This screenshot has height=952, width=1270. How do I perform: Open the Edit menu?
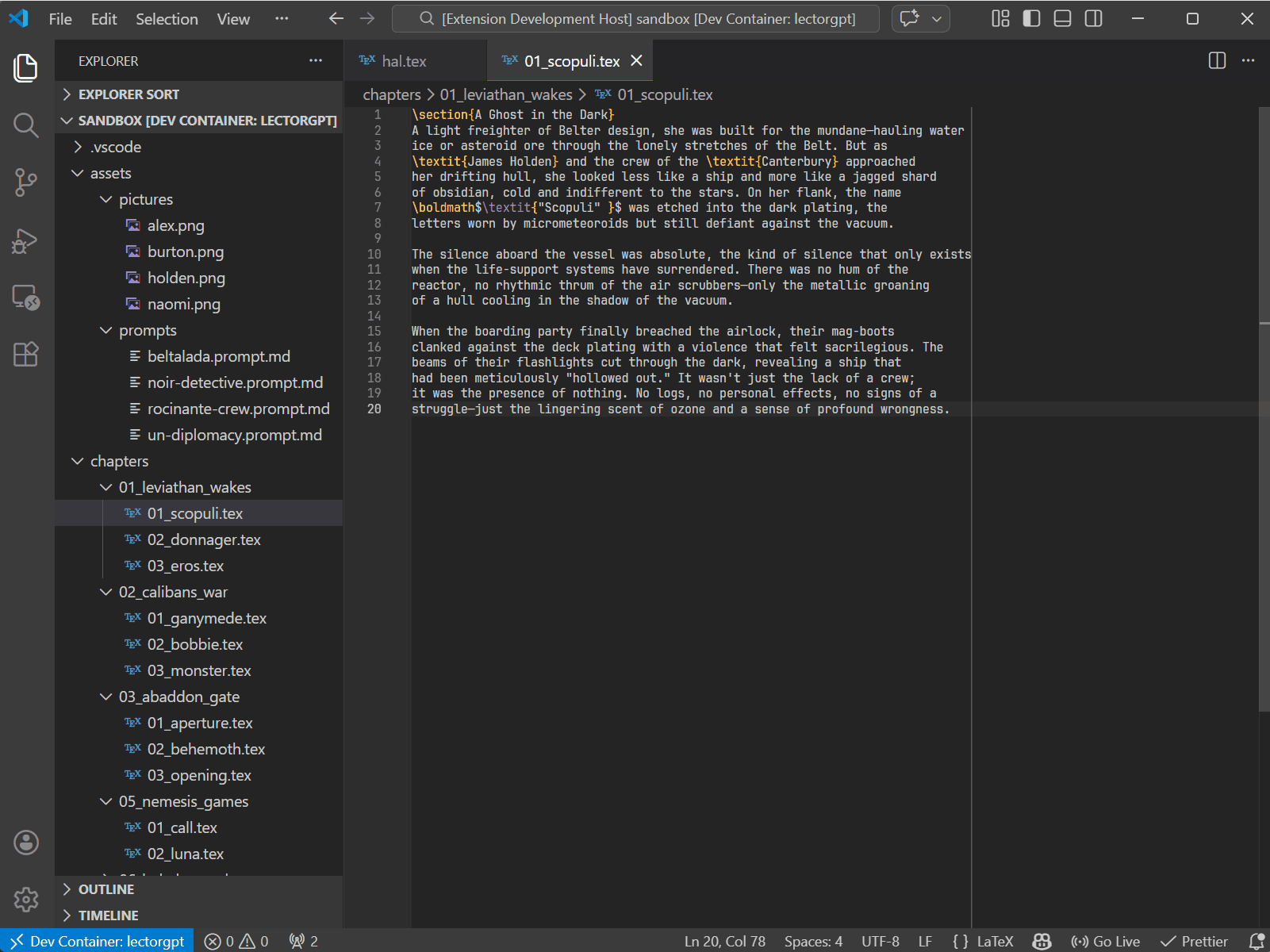click(104, 19)
